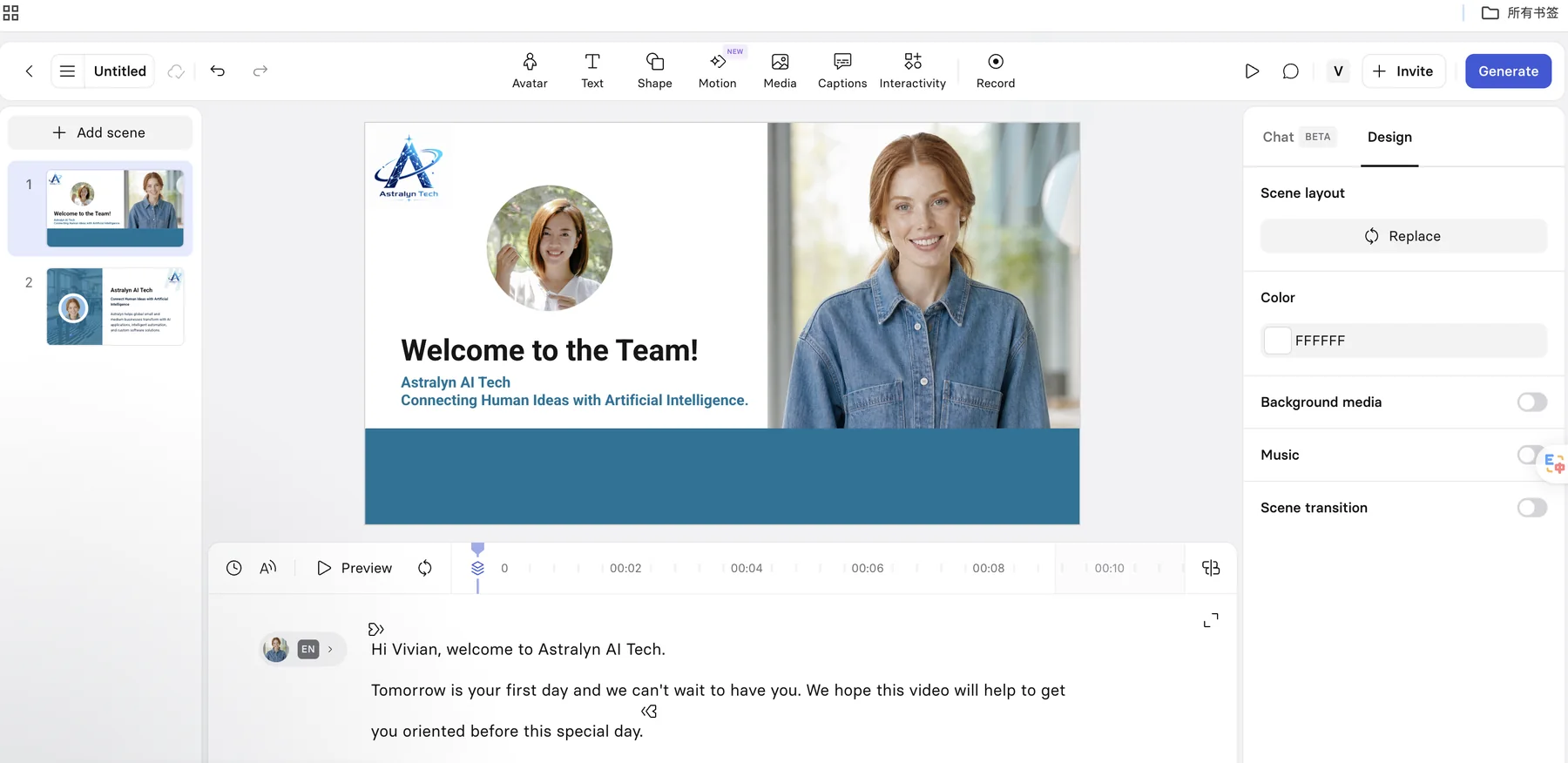Select scene 1 thumbnail
This screenshot has height=763, width=1568.
click(x=115, y=208)
